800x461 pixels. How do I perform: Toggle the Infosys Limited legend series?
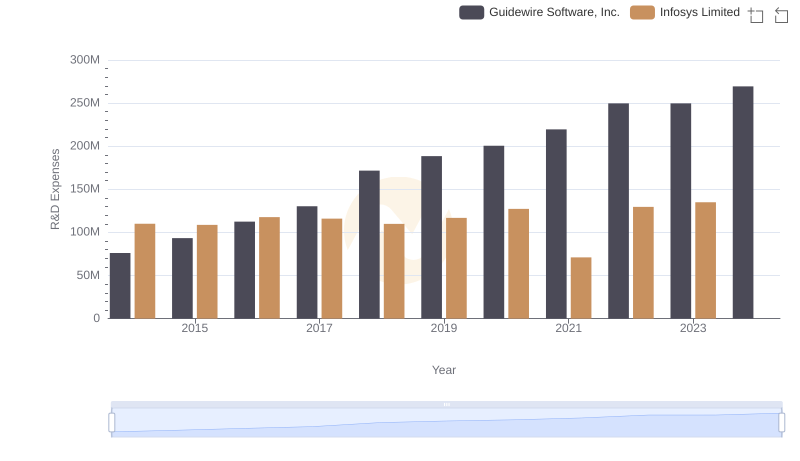(x=685, y=12)
